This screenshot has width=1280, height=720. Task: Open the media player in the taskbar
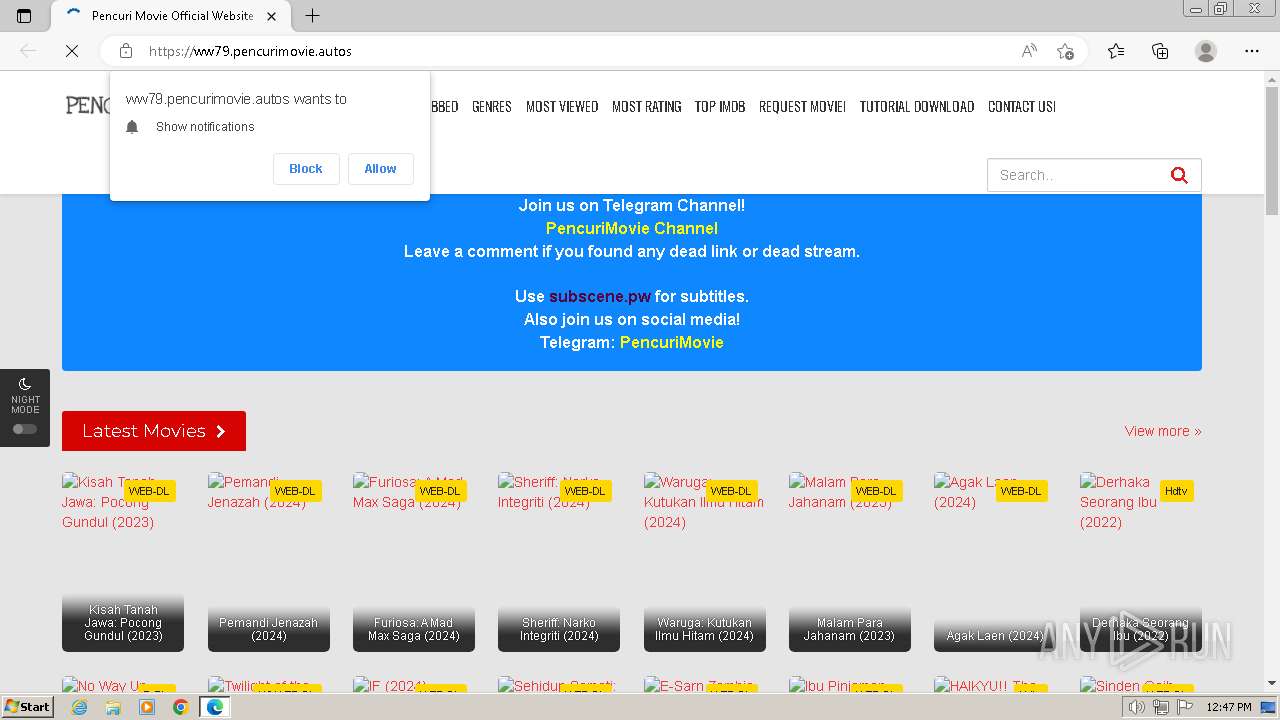tap(147, 707)
